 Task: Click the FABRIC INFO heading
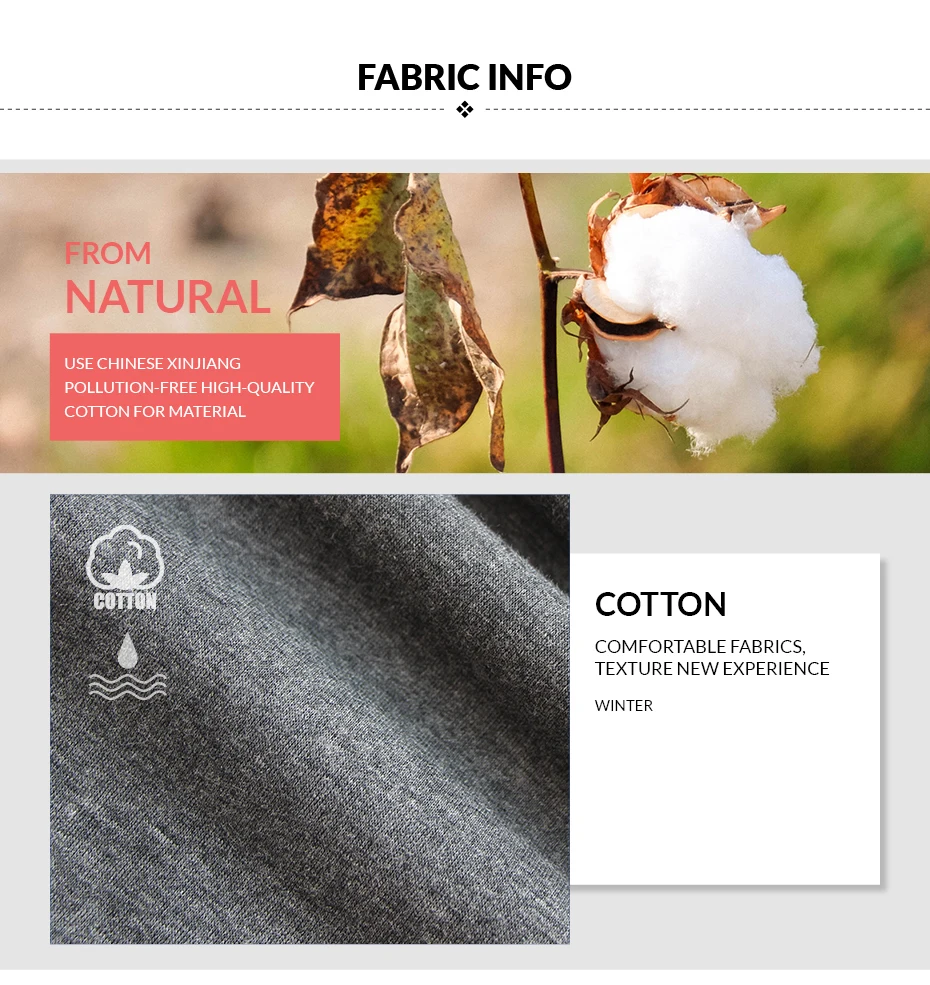tap(464, 77)
